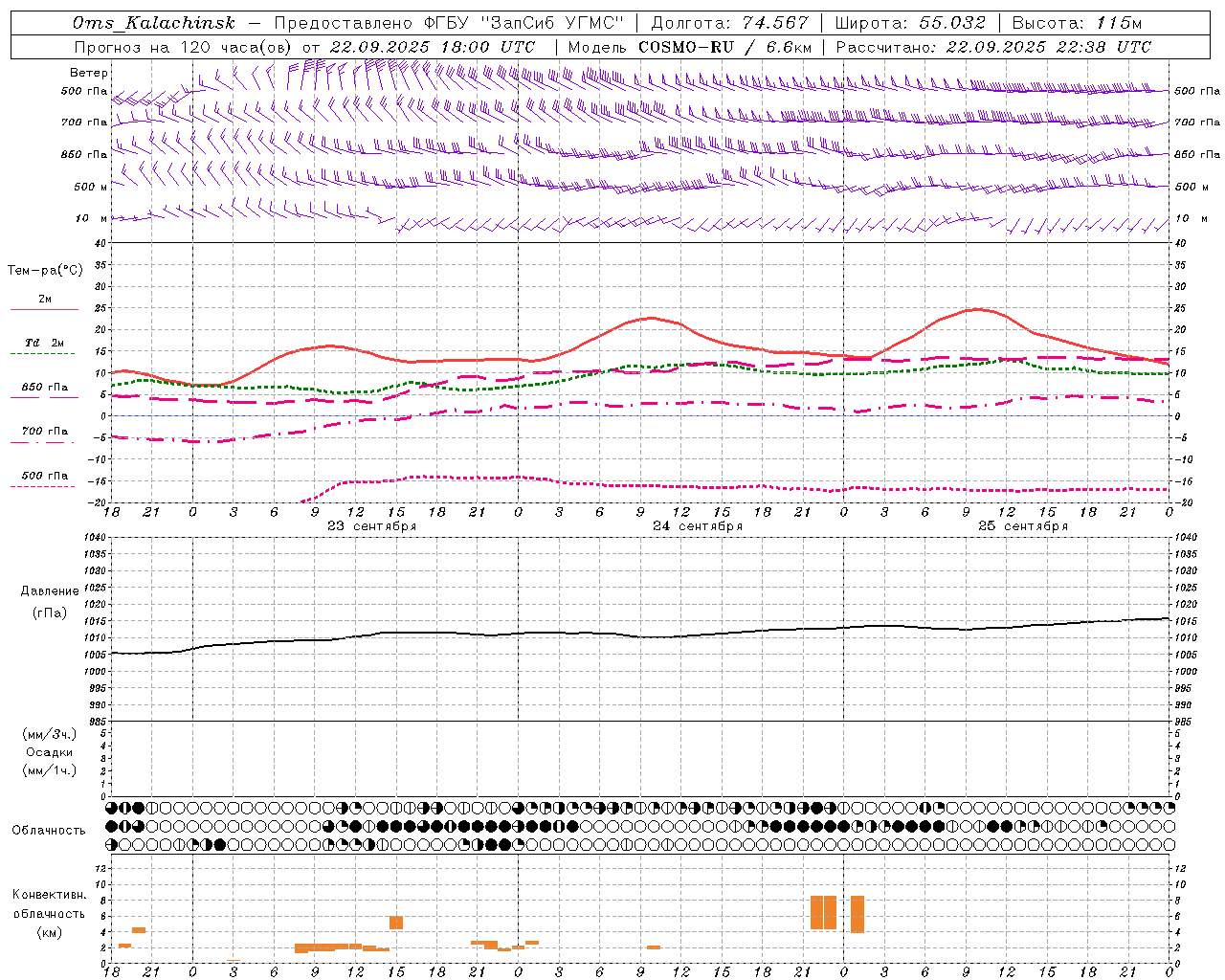Image resolution: width=1225 pixels, height=980 pixels.
Task: Click the Модель COSMO-RU / 6.6км label
Action: [x=690, y=47]
